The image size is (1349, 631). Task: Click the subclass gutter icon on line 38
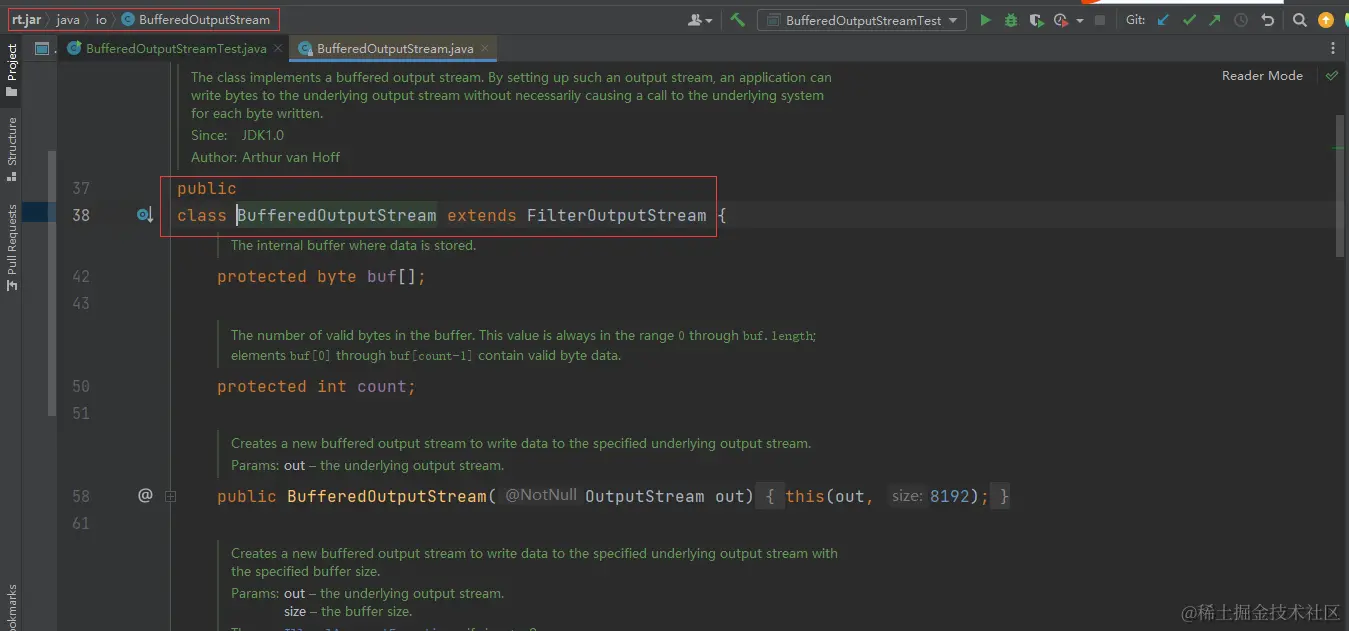pyautogui.click(x=145, y=215)
